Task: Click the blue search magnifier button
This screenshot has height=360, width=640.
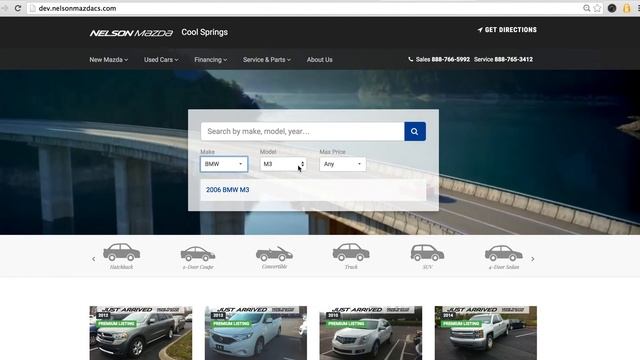Action: tap(415, 131)
